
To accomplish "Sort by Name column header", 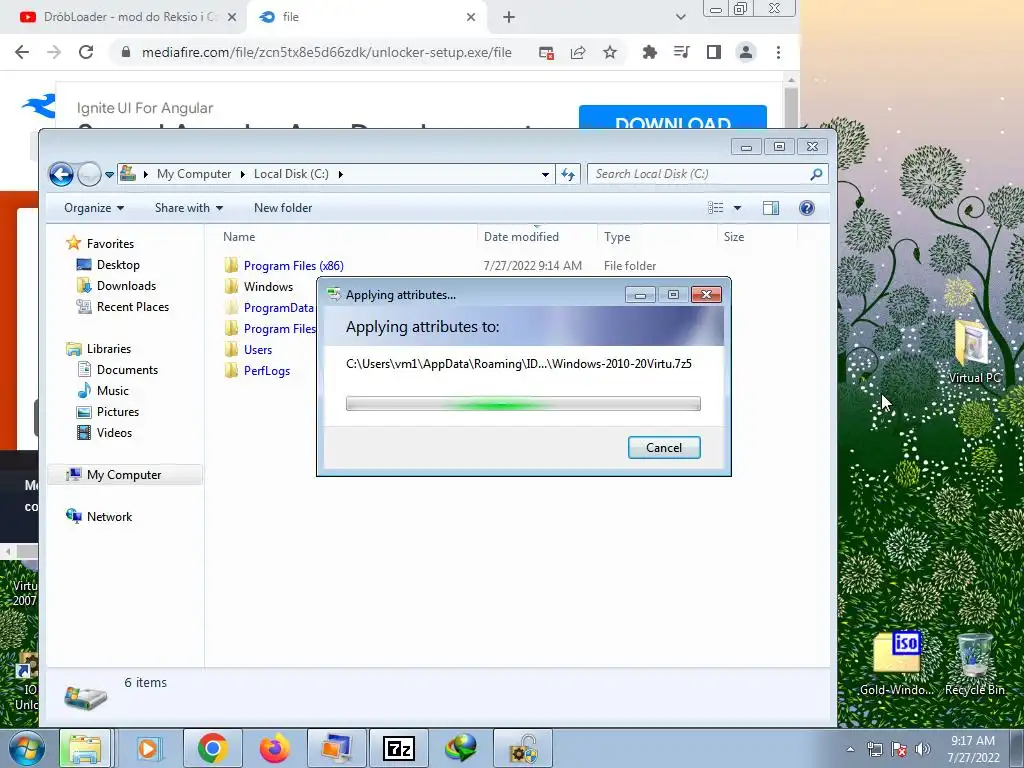I will click(x=239, y=237).
